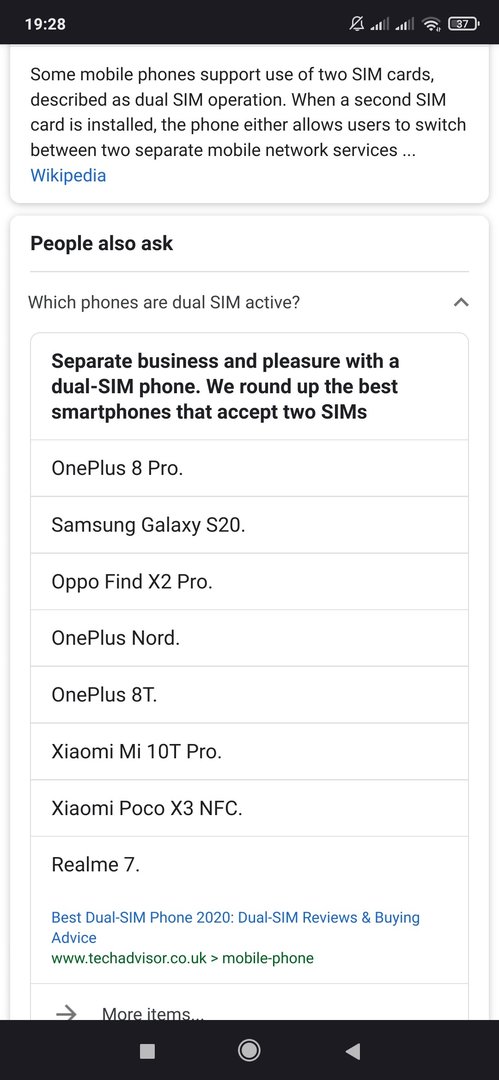Select Xiaomi Mi 10T Pro entry
This screenshot has width=499, height=1080.
coord(250,751)
